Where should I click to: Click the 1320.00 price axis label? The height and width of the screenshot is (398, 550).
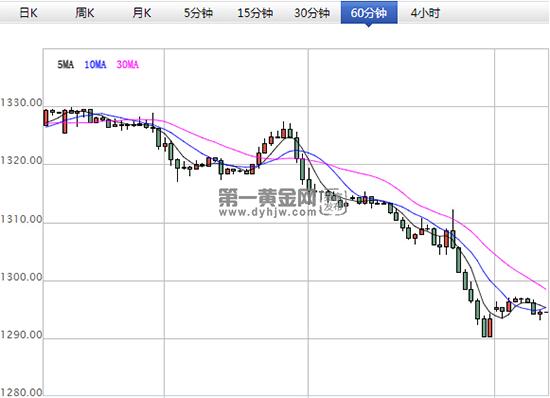tap(21, 161)
